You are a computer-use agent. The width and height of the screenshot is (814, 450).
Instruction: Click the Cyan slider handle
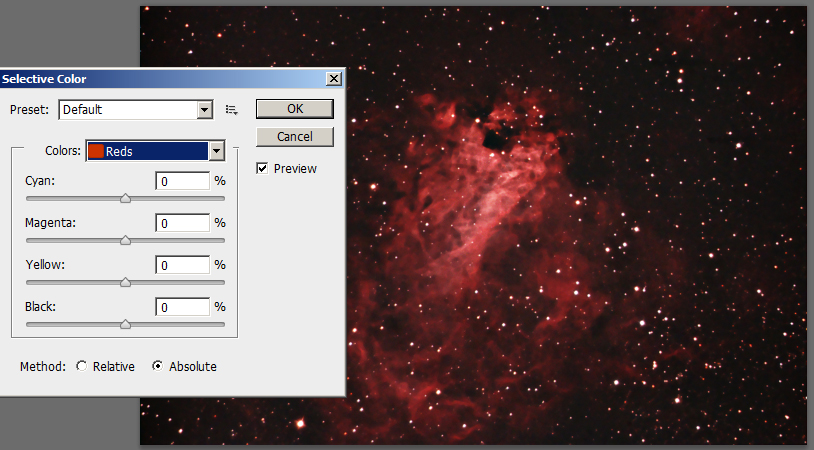click(x=125, y=198)
